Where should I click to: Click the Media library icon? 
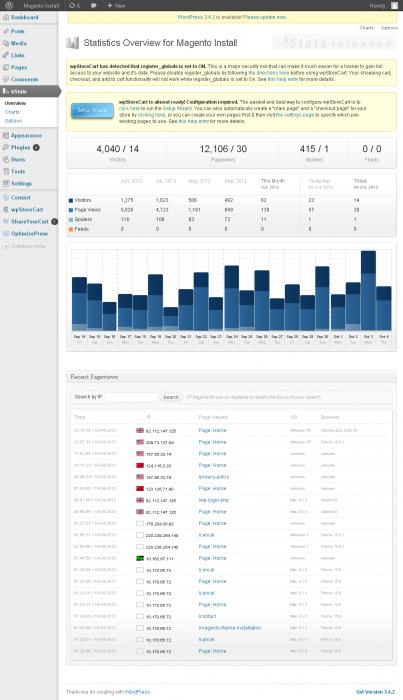coord(6,43)
